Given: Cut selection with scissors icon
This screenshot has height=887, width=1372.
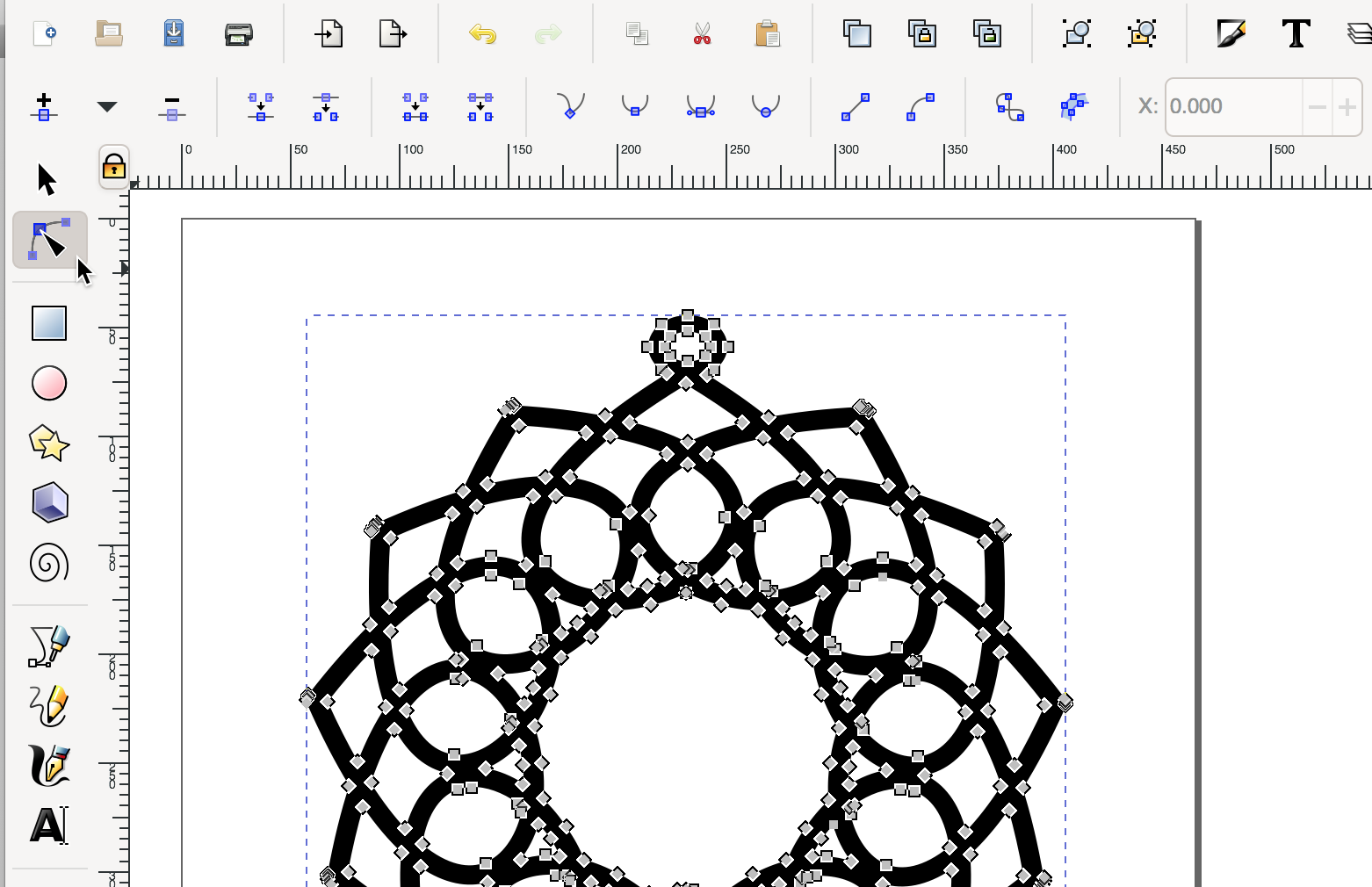Looking at the screenshot, I should (702, 35).
